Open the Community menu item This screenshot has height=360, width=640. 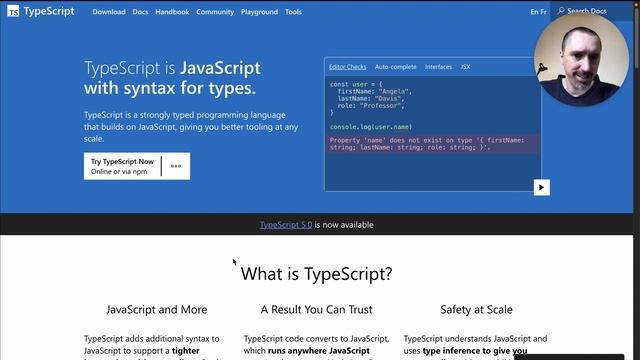pos(215,12)
